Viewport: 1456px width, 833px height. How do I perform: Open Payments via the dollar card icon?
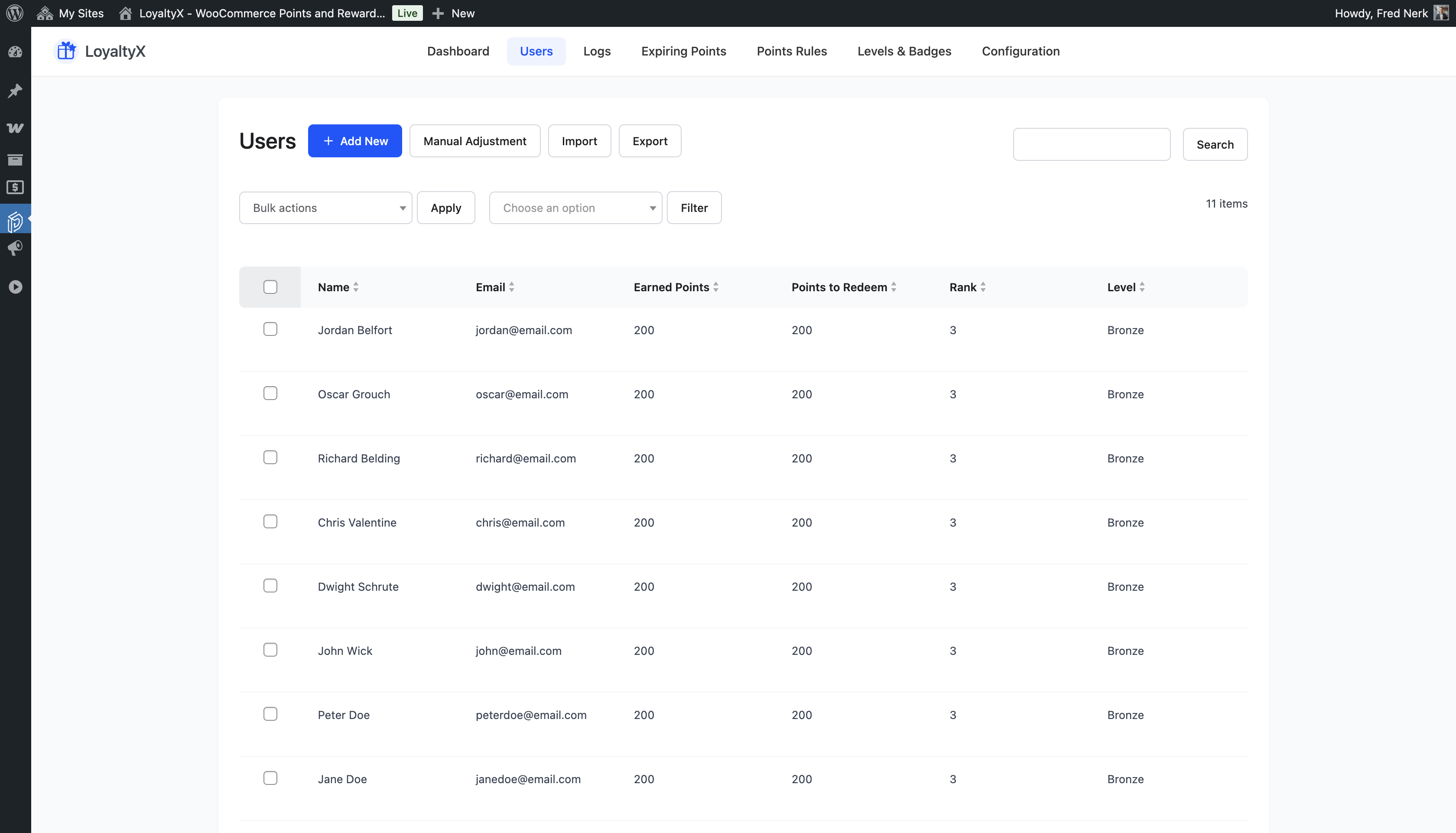coord(16,187)
